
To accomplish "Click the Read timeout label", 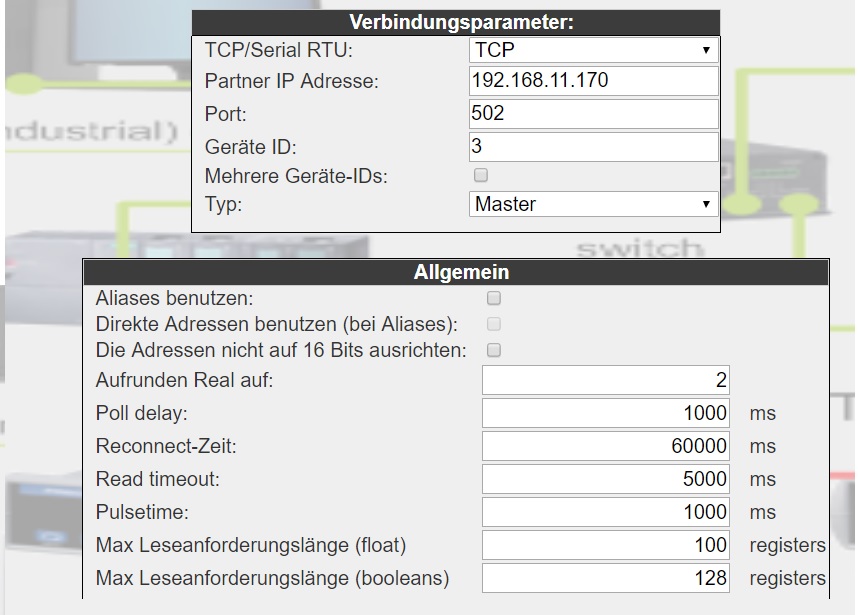I will coord(158,479).
